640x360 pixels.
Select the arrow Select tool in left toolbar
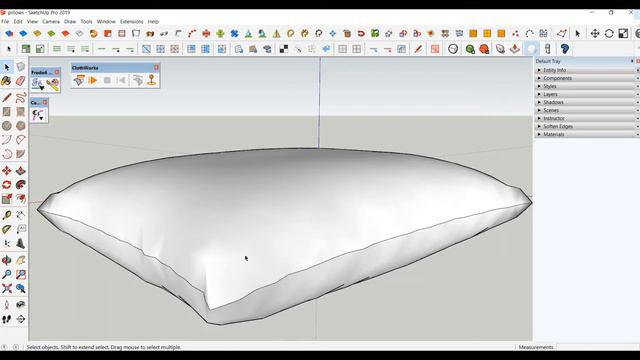(7, 67)
